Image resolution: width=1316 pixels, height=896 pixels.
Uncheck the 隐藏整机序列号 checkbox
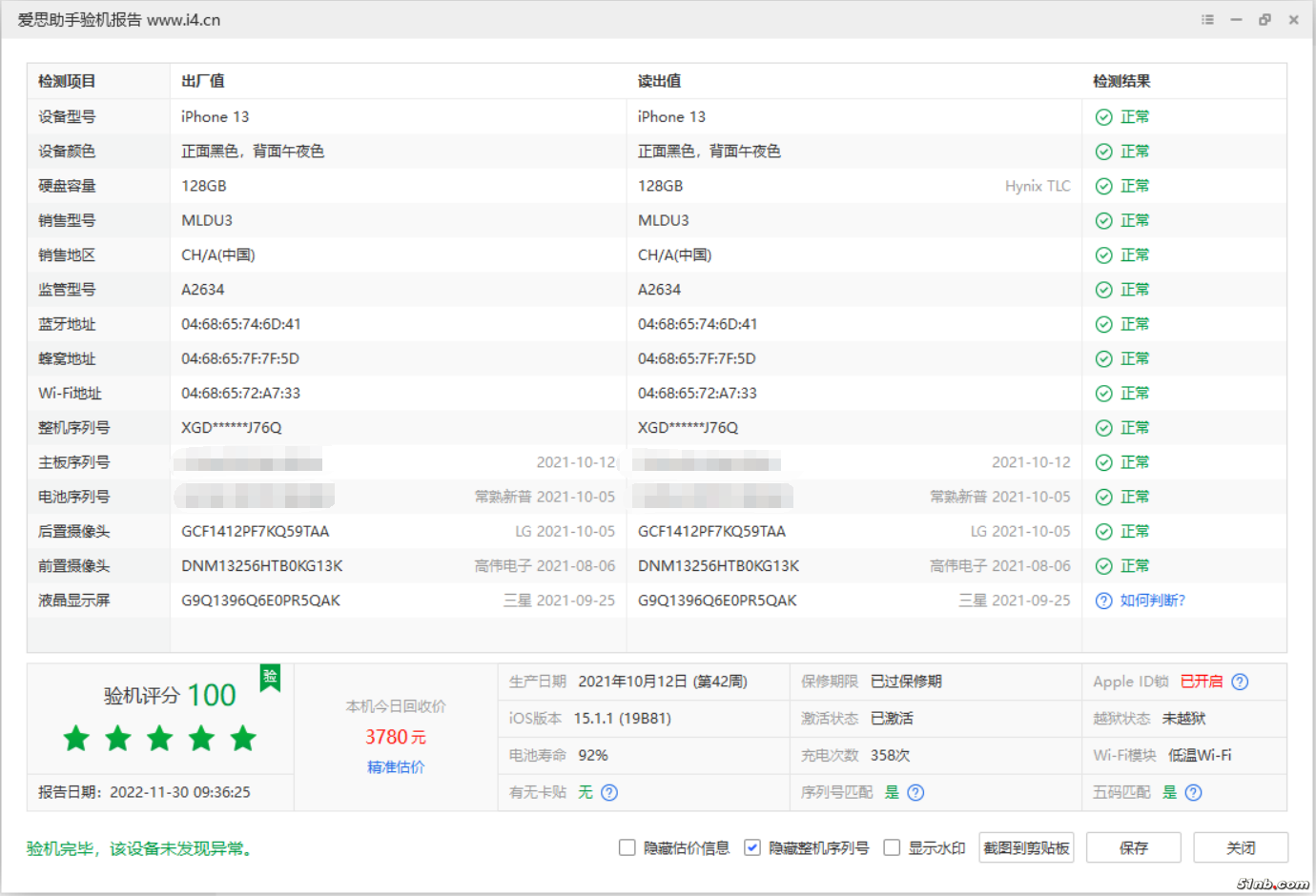coord(752,847)
